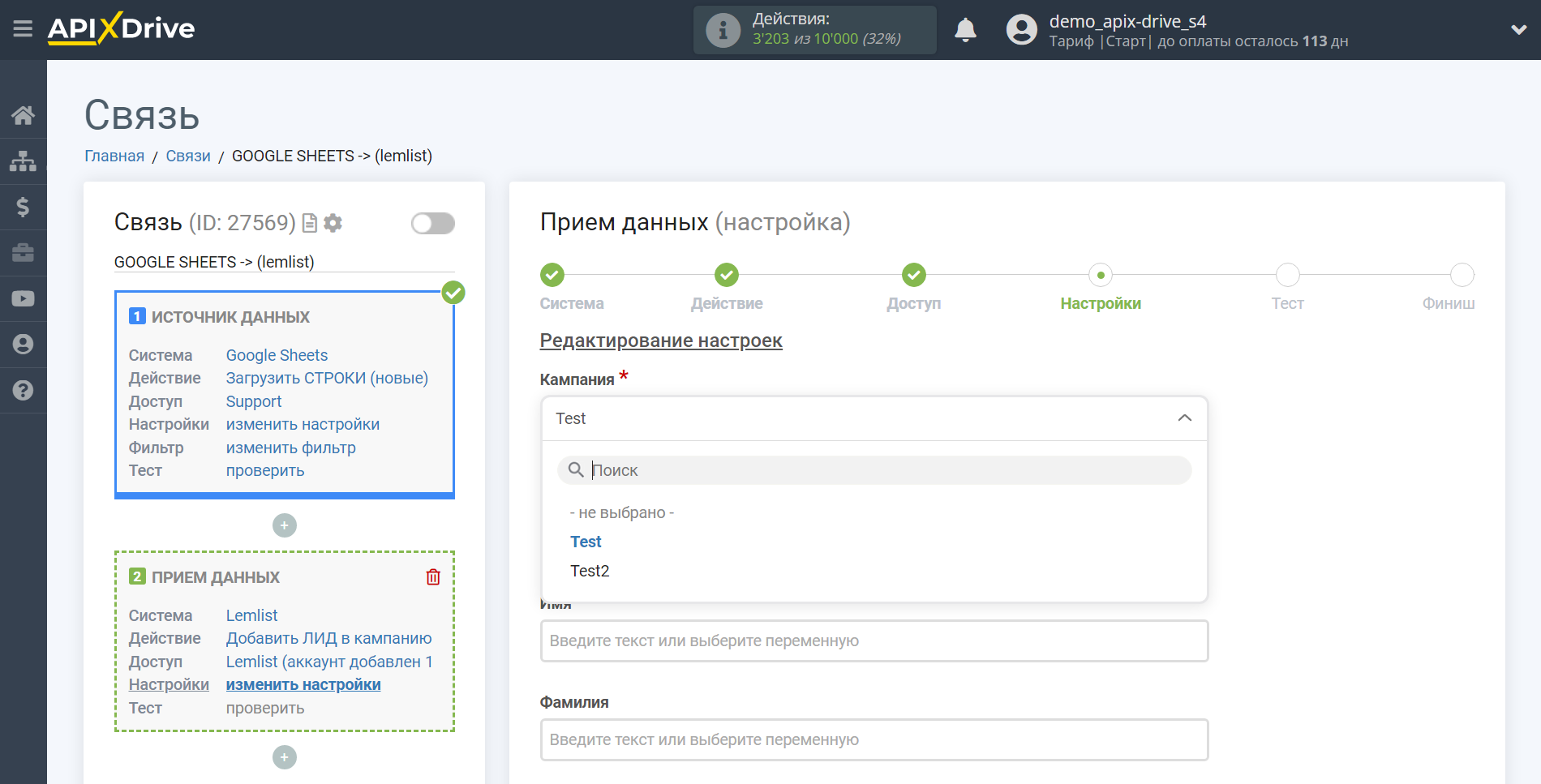The image size is (1541, 784).
Task: Open the profile sidebar icon
Action: [x=23, y=345]
